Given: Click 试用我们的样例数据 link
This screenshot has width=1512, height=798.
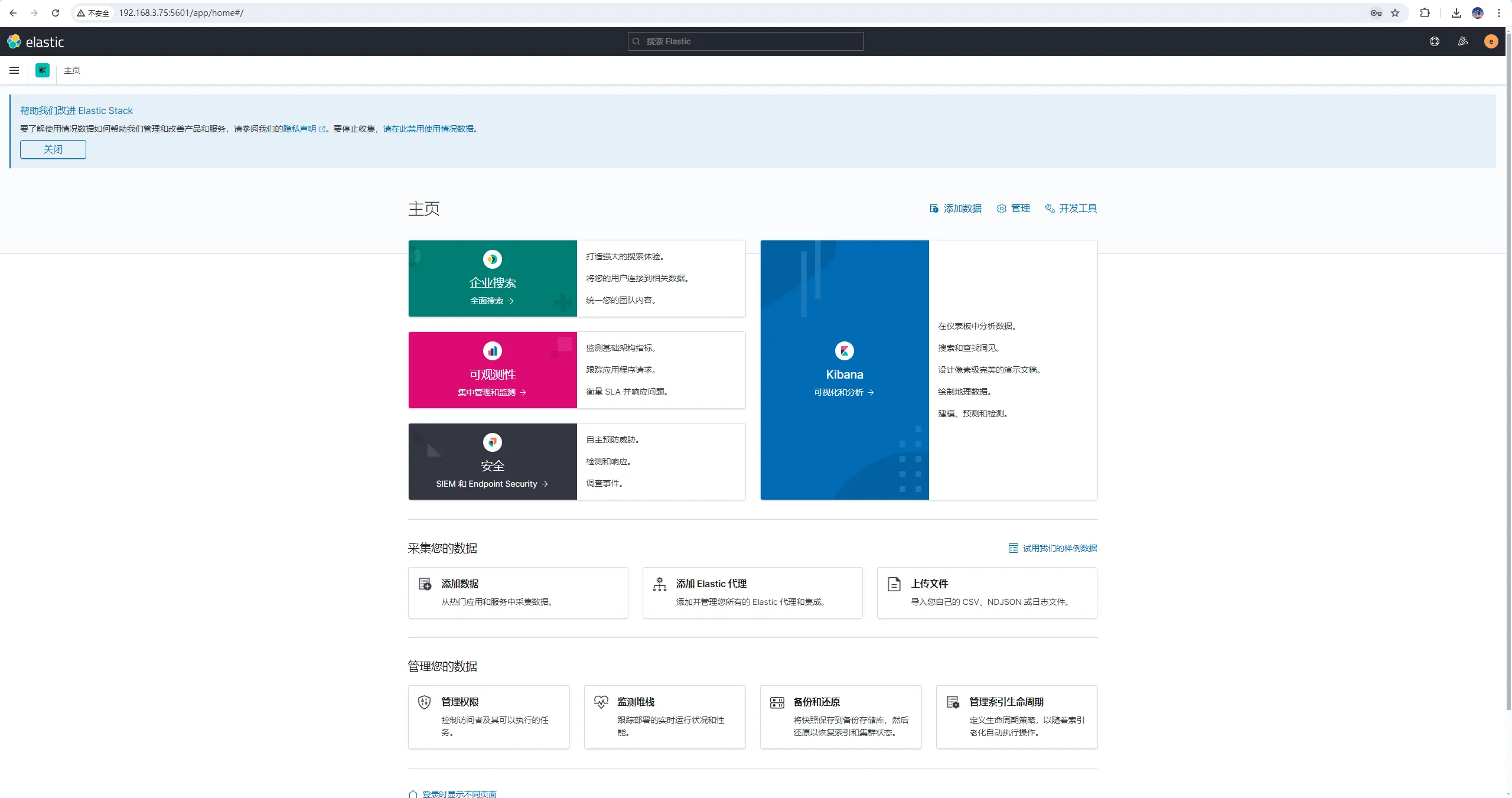Looking at the screenshot, I should coord(1053,548).
